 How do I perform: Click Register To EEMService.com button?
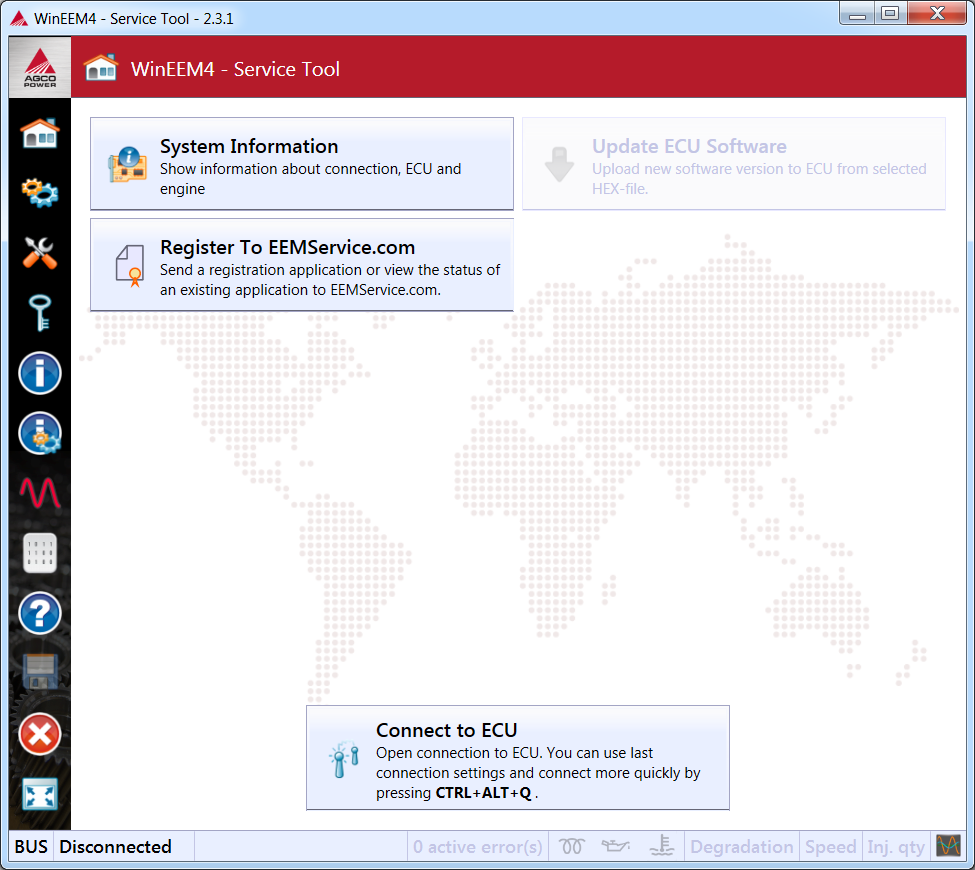[301, 265]
